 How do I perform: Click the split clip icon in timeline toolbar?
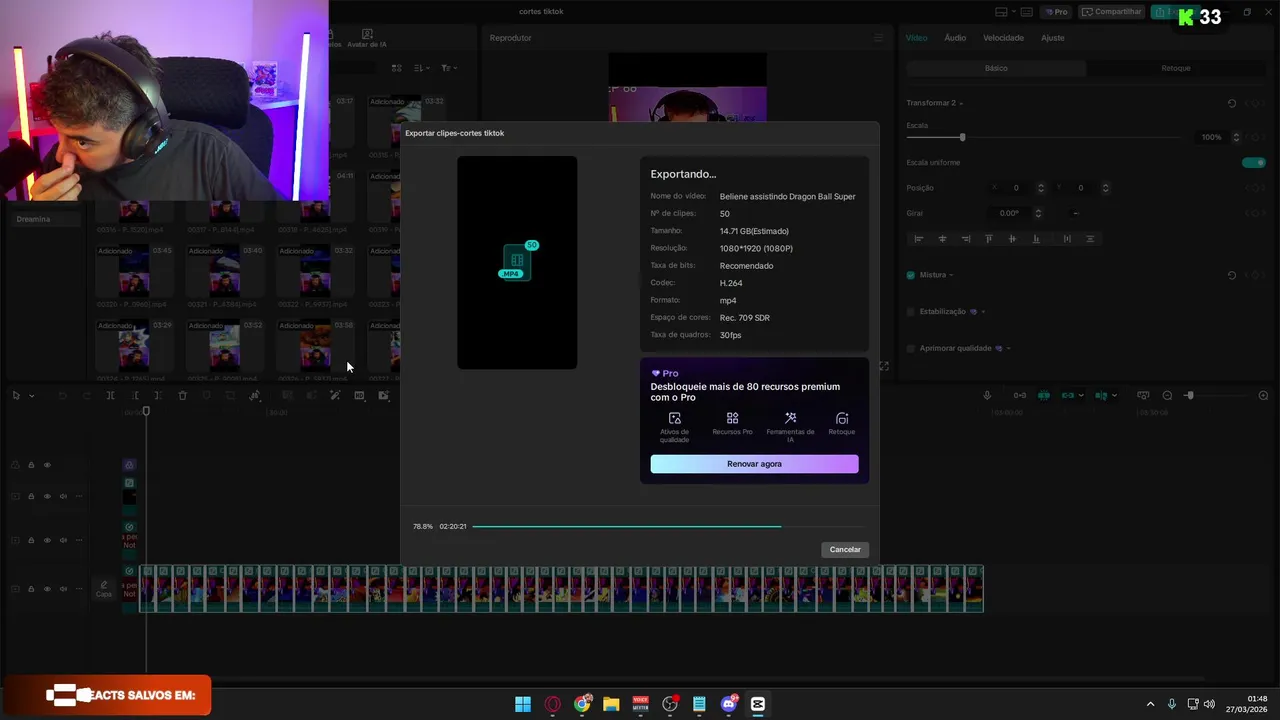[110, 396]
